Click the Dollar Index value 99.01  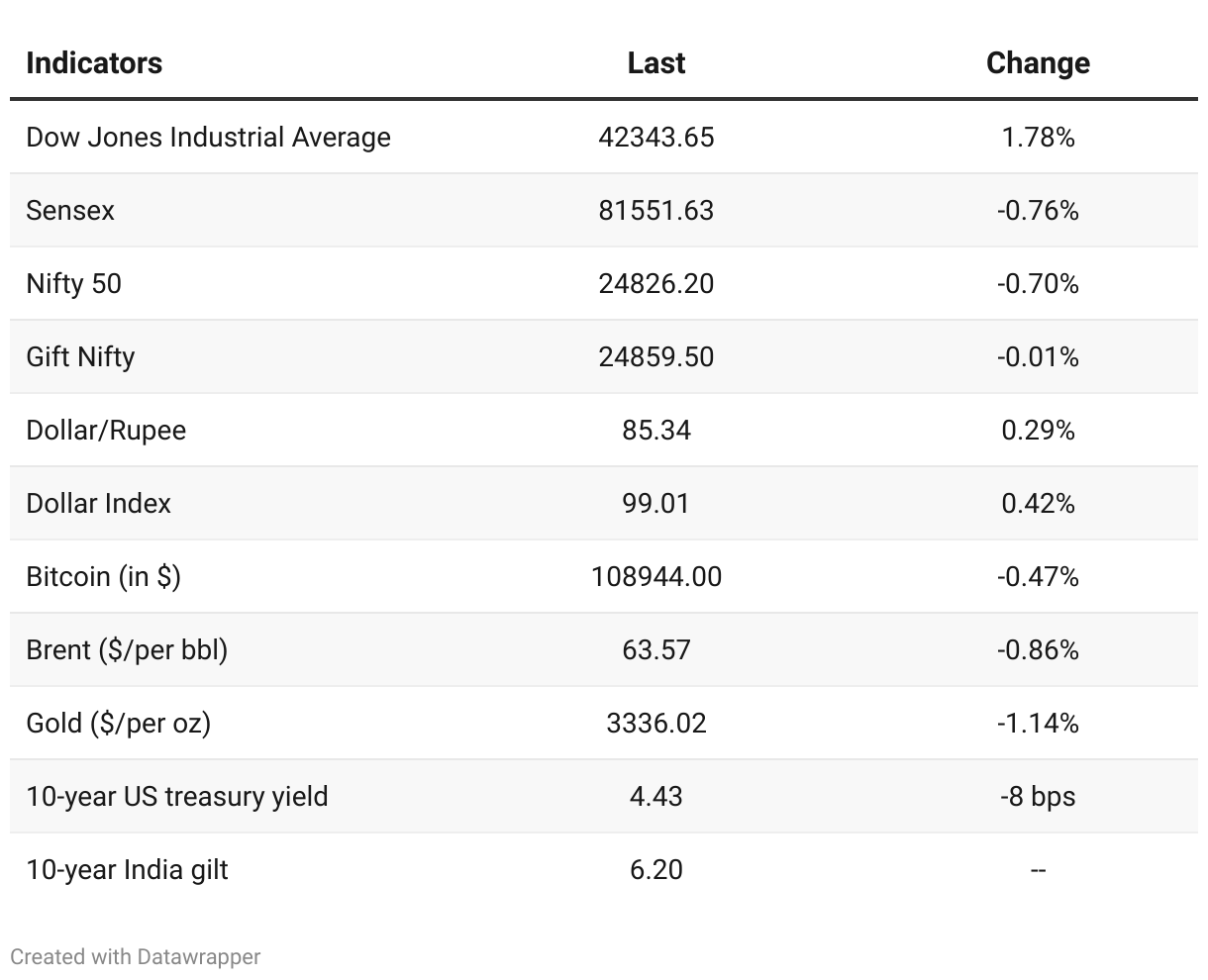[x=655, y=503]
